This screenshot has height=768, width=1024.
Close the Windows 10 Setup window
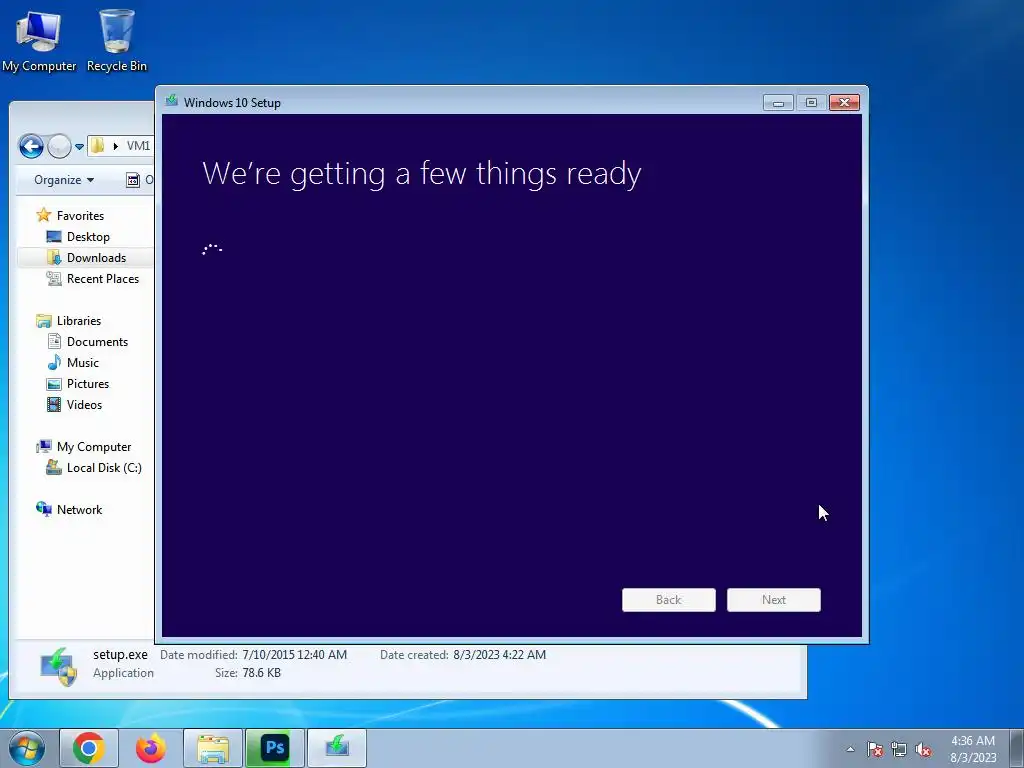coord(844,103)
